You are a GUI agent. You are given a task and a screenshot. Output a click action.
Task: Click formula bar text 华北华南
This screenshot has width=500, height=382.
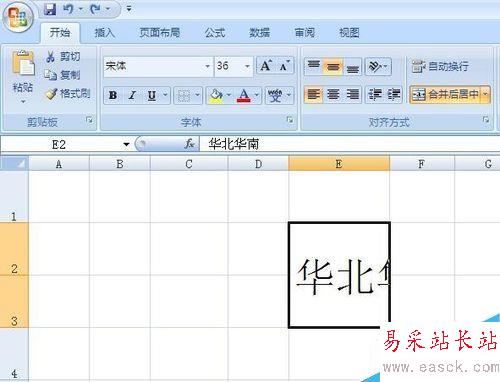pos(233,144)
